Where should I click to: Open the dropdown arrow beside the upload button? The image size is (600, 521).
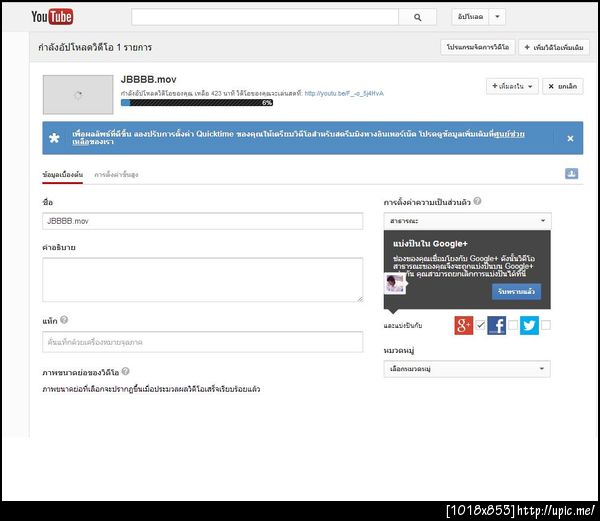point(497,17)
